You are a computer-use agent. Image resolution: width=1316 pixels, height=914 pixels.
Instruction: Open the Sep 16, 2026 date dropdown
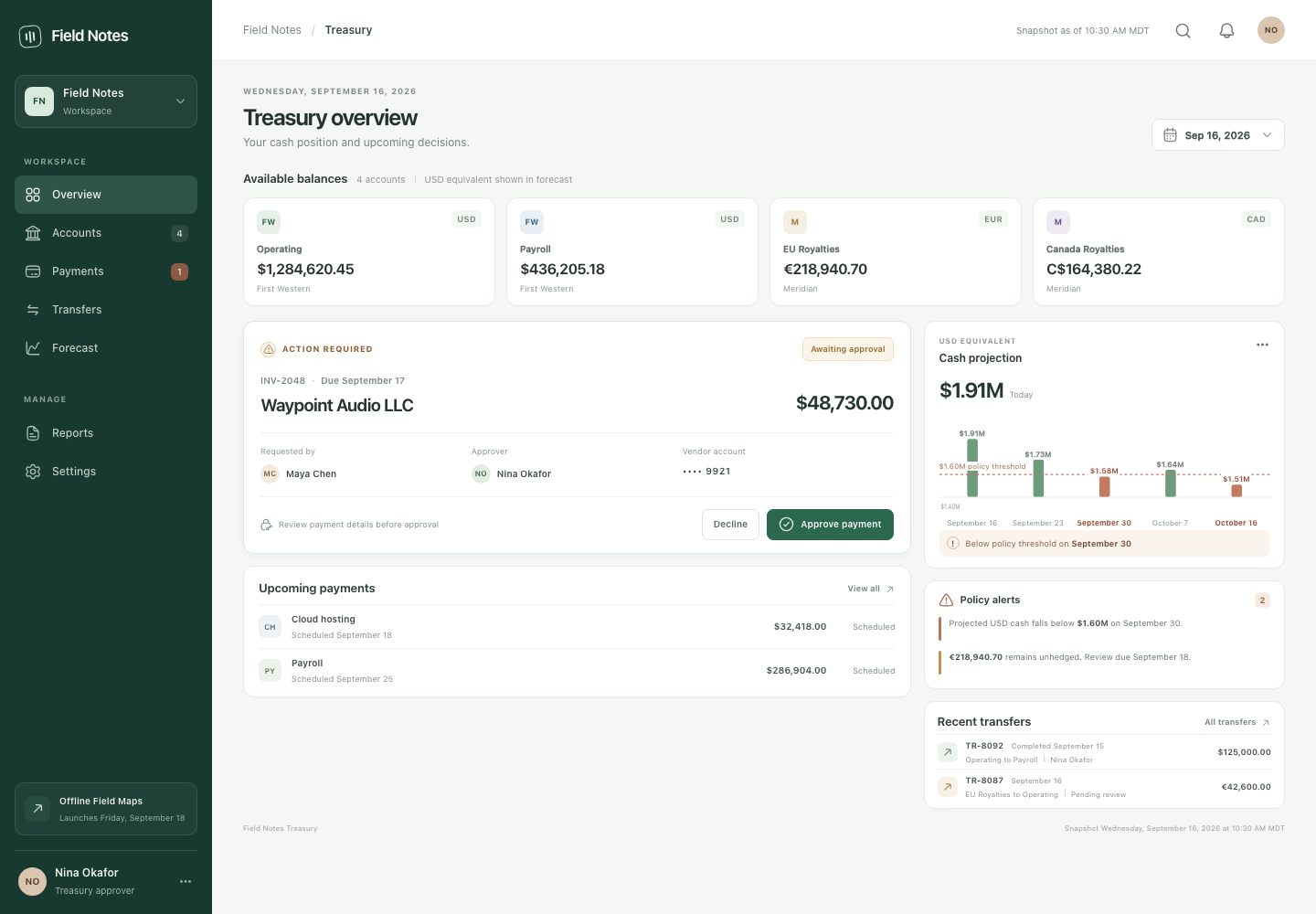coord(1218,135)
